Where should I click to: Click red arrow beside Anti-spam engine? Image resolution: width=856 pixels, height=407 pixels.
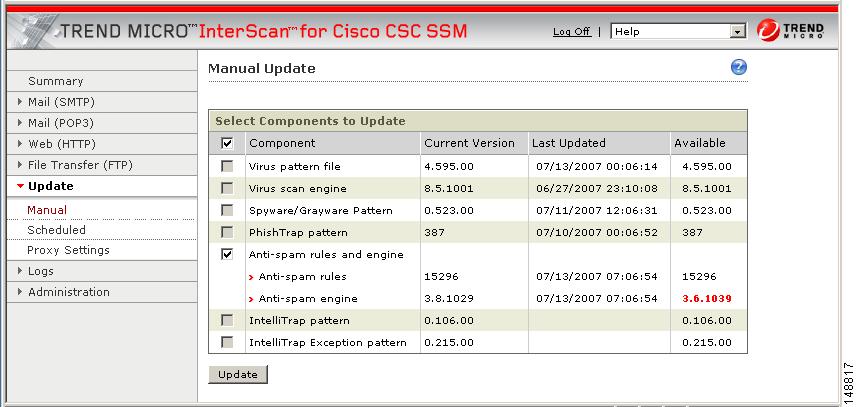[251, 299]
